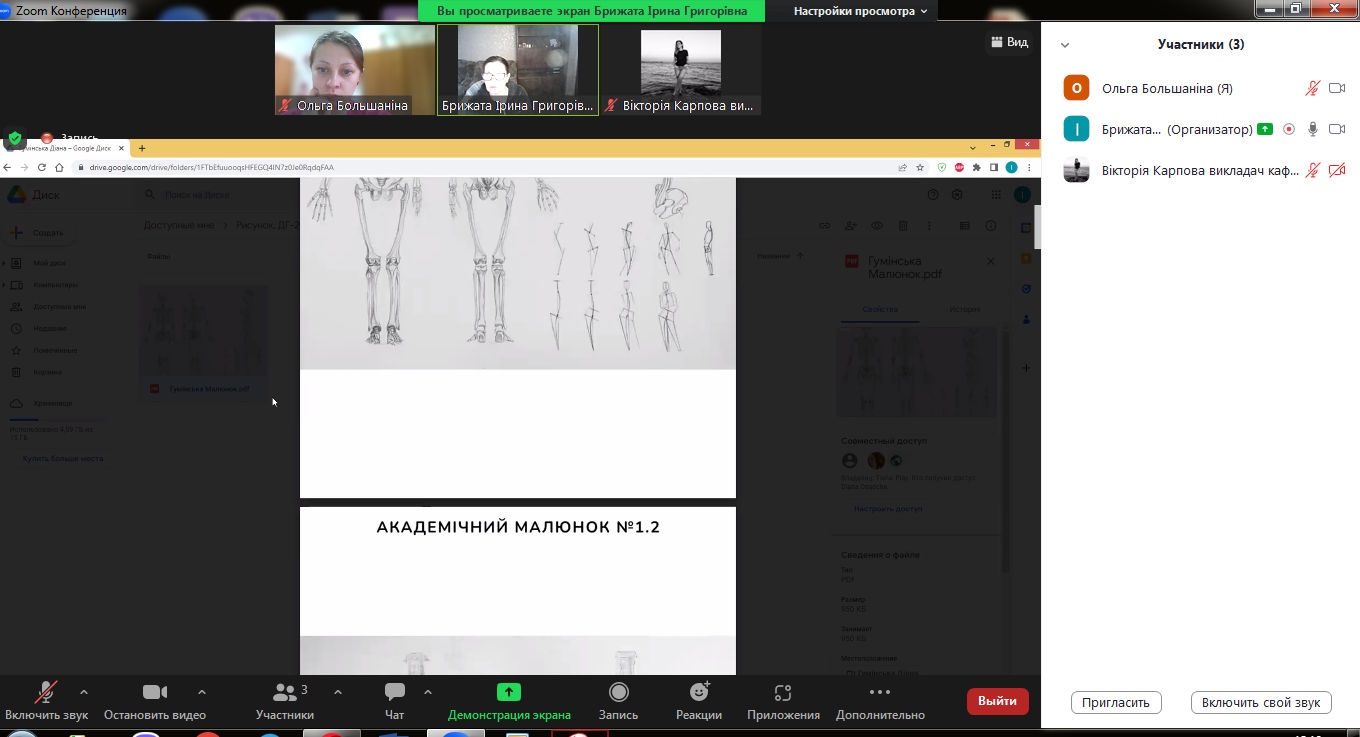Click the green Share Screen (Демонстрация экрана) icon
The image size is (1360, 737).
pos(509,692)
